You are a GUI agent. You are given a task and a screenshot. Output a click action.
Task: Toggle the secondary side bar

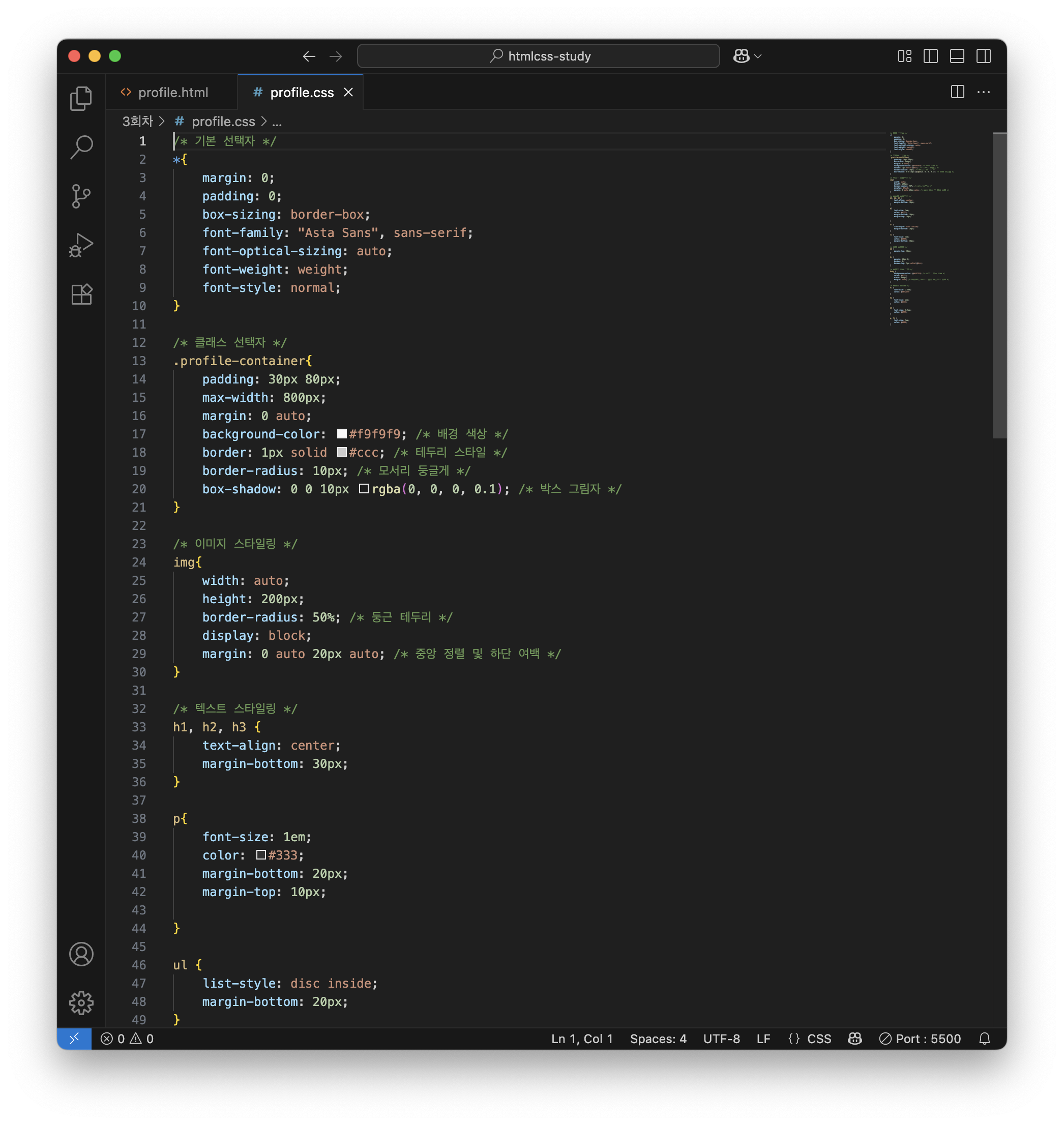[984, 56]
